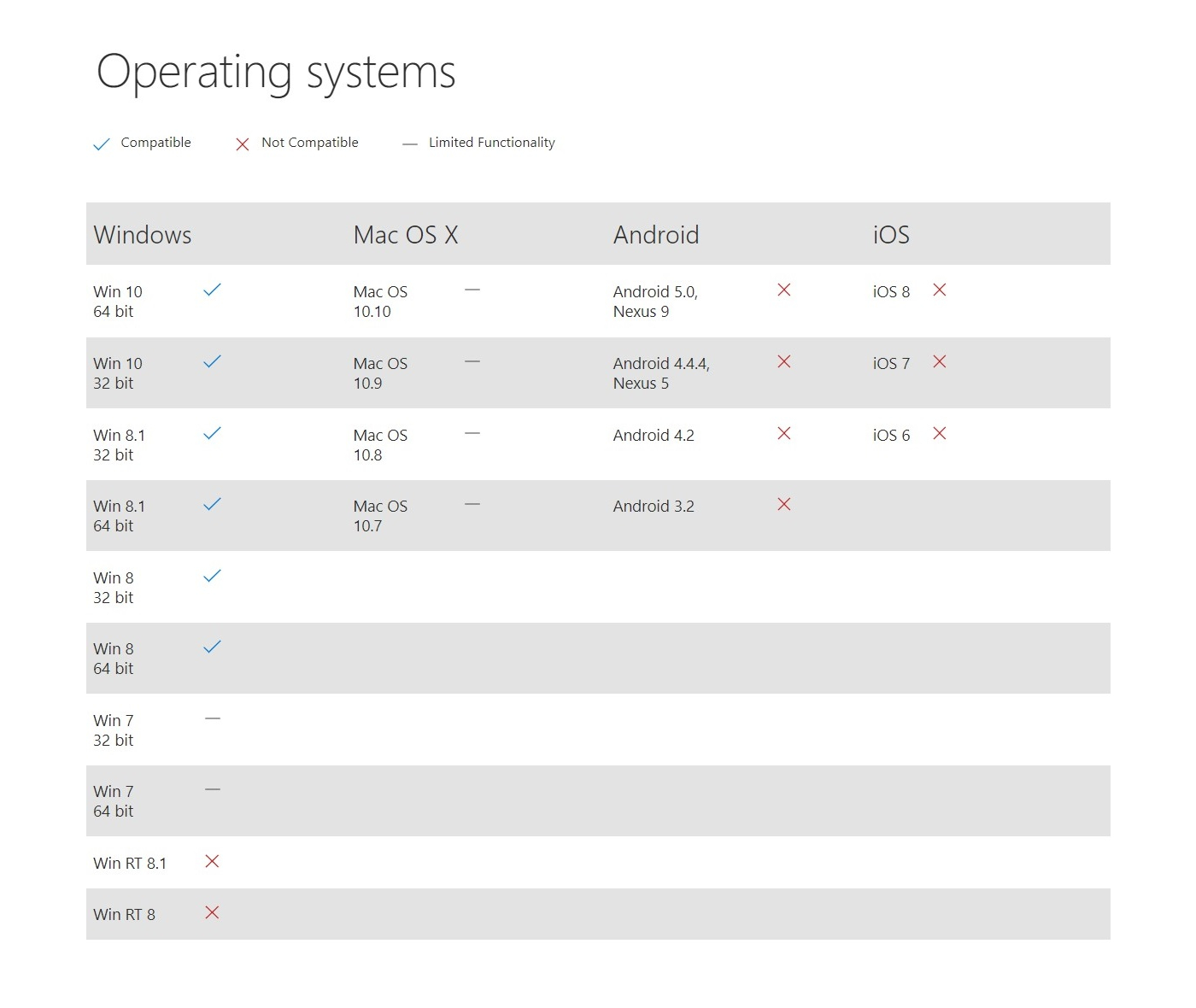Viewport: 1196px width, 1008px height.
Task: Click the Win 7 32 bit label
Action: (114, 730)
